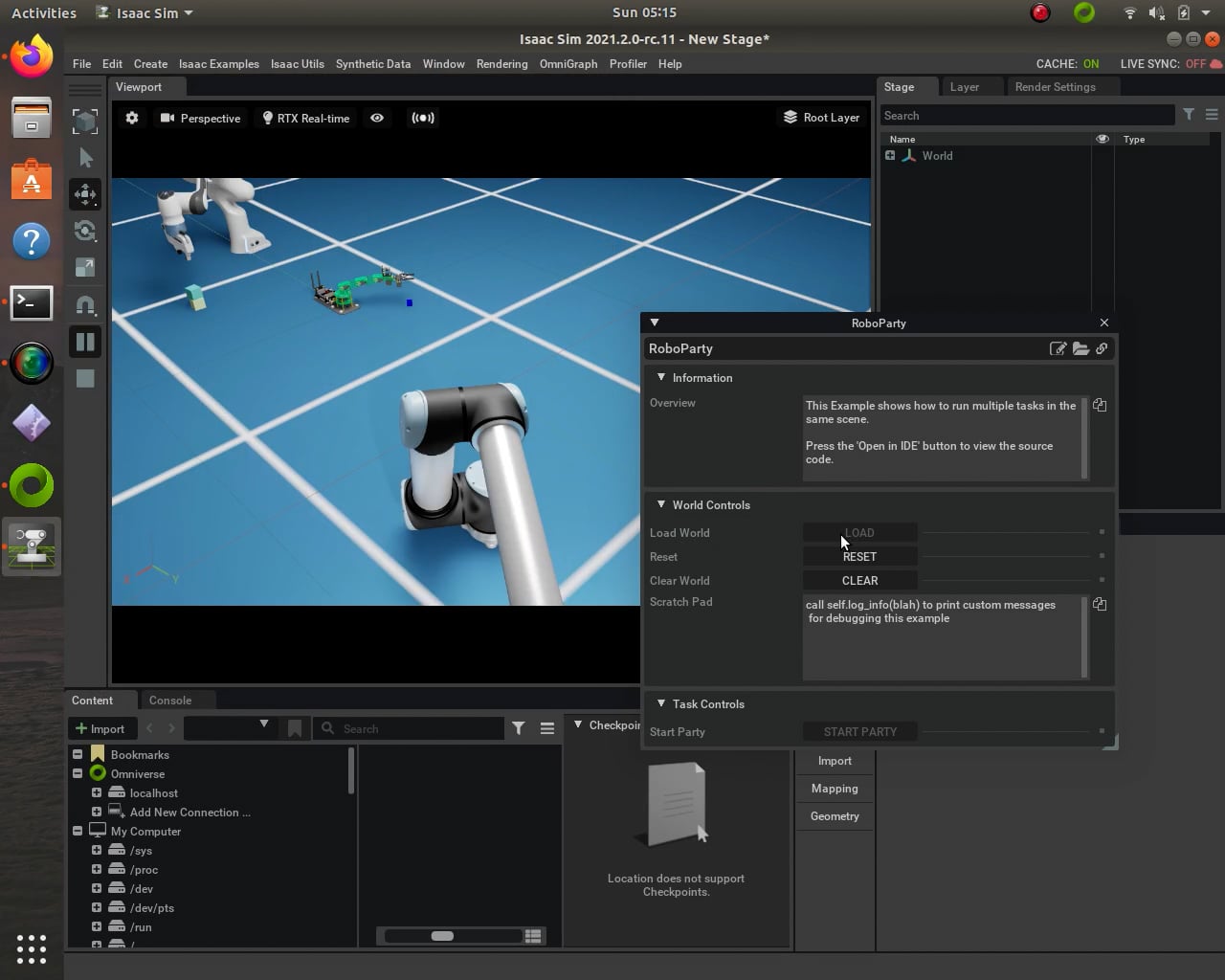Image resolution: width=1225 pixels, height=980 pixels.
Task: Open the Root Layer selector
Action: [x=821, y=117]
